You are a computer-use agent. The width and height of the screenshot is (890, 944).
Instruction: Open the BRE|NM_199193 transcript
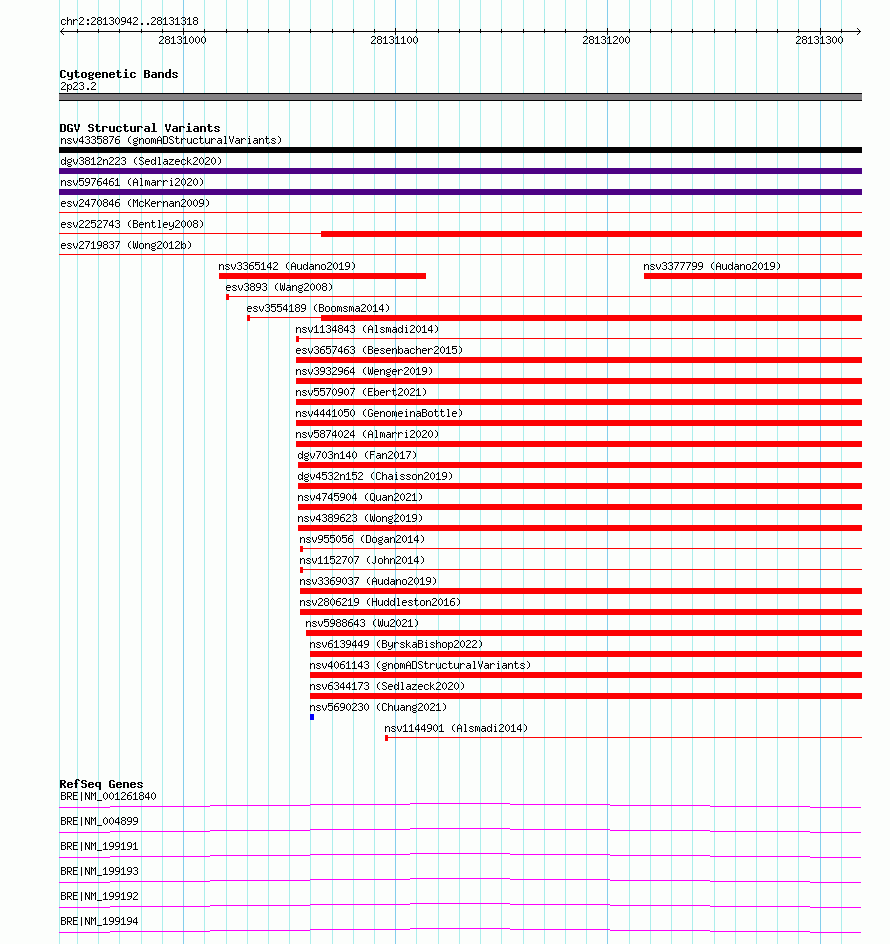tap(99, 871)
